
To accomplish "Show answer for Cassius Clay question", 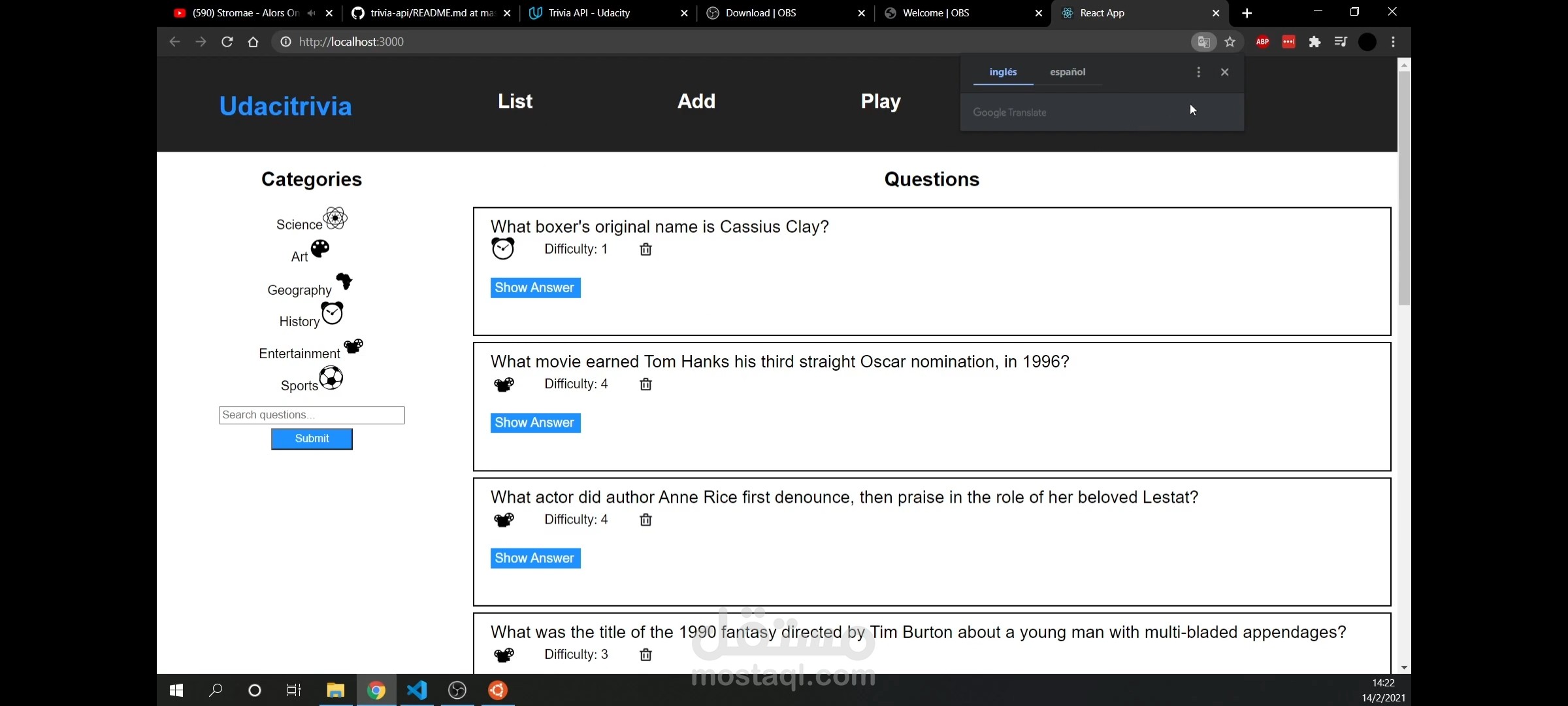I will pos(535,288).
